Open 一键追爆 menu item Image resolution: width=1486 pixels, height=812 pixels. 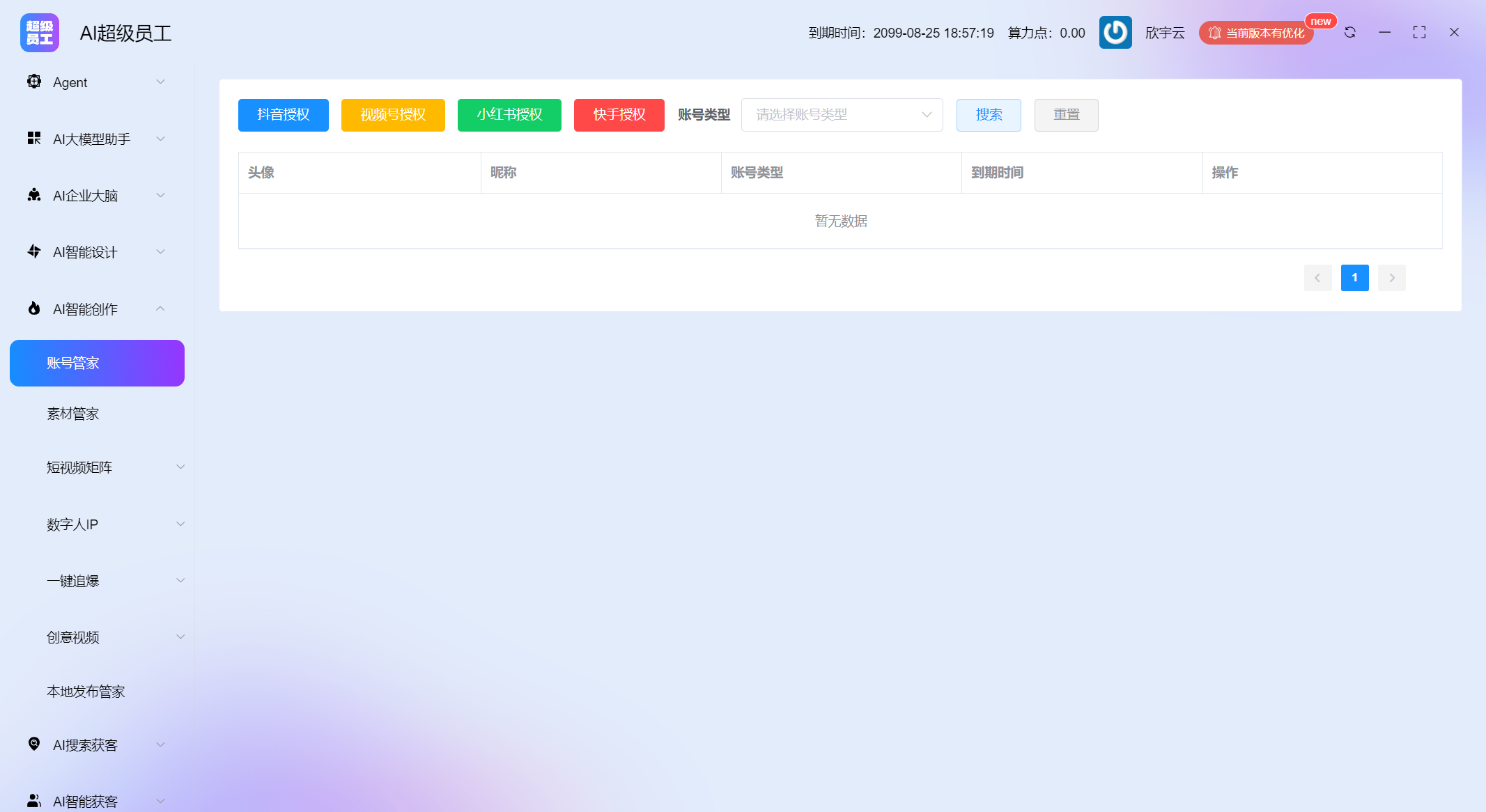[72, 581]
